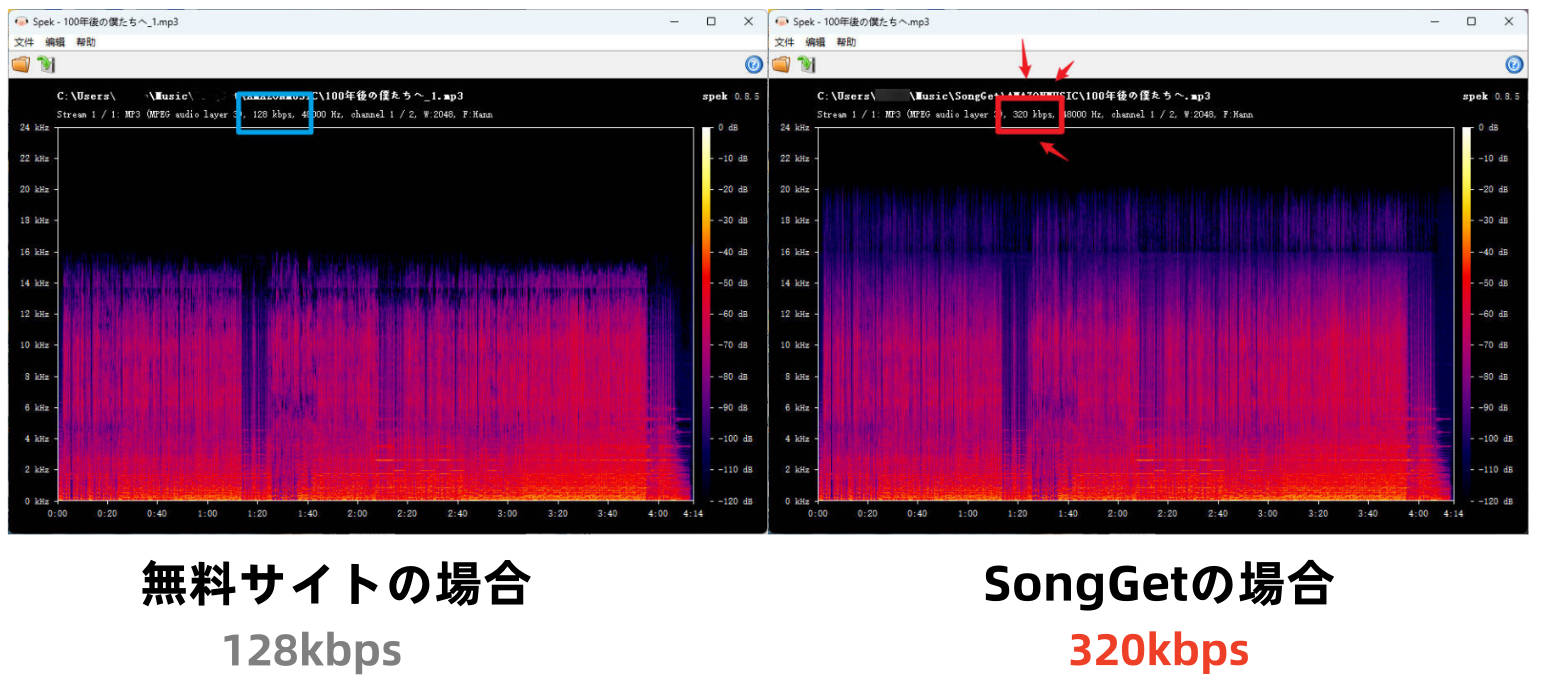
Task: Open a file via the folder icon in the SongGet window
Action: click(x=780, y=64)
